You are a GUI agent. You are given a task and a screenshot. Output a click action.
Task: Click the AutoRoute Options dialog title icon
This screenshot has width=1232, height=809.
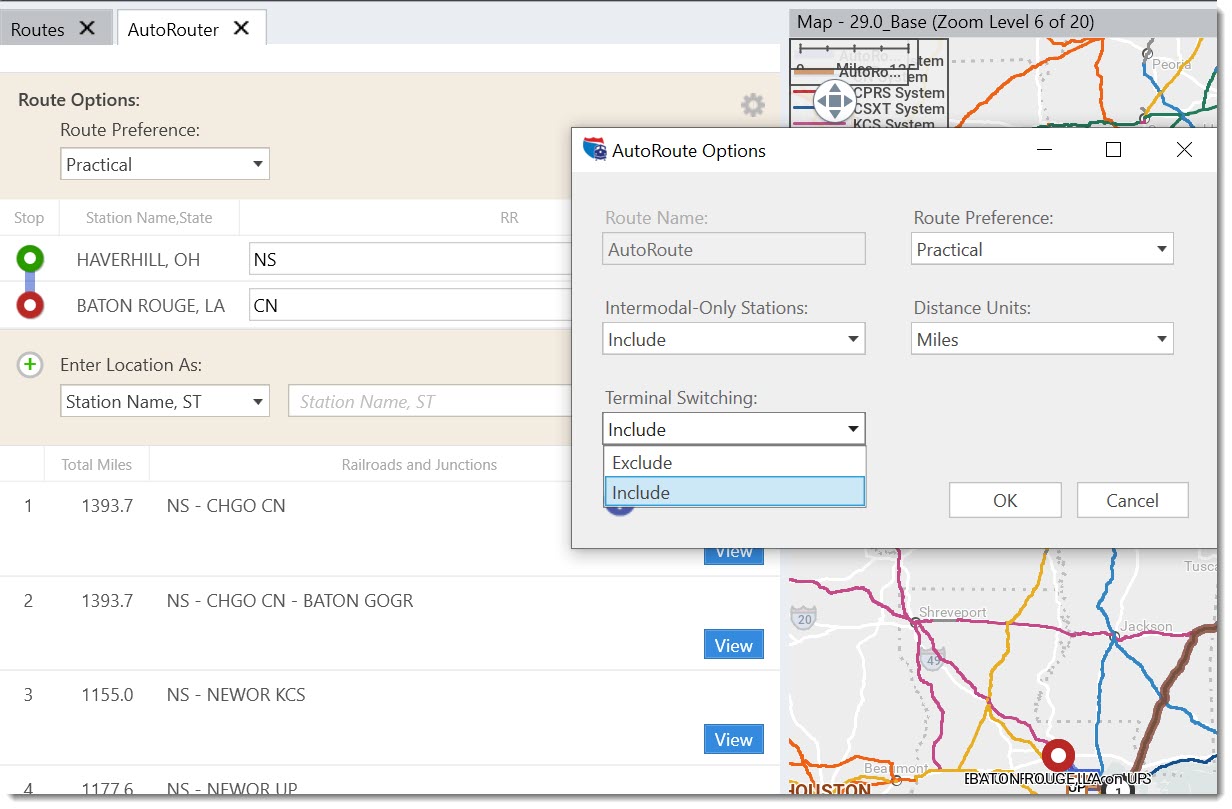click(x=595, y=150)
